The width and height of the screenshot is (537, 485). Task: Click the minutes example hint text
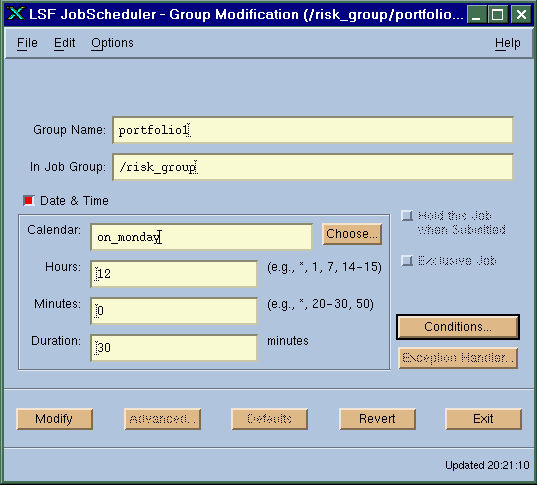320,304
